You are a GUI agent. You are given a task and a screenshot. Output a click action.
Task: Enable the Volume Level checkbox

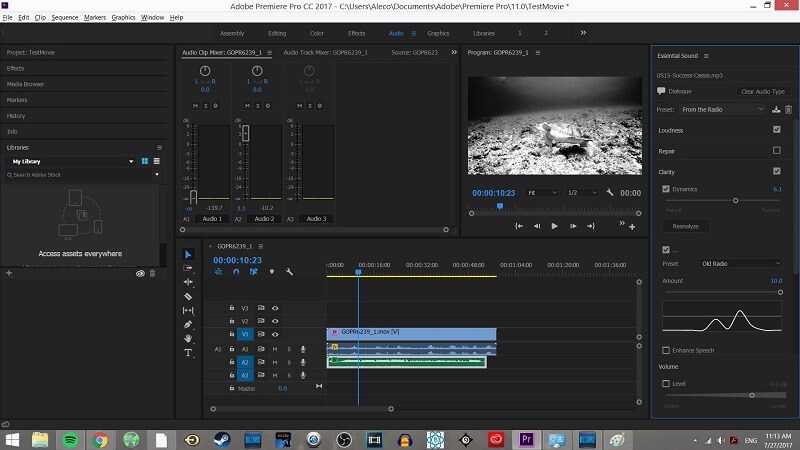click(666, 383)
